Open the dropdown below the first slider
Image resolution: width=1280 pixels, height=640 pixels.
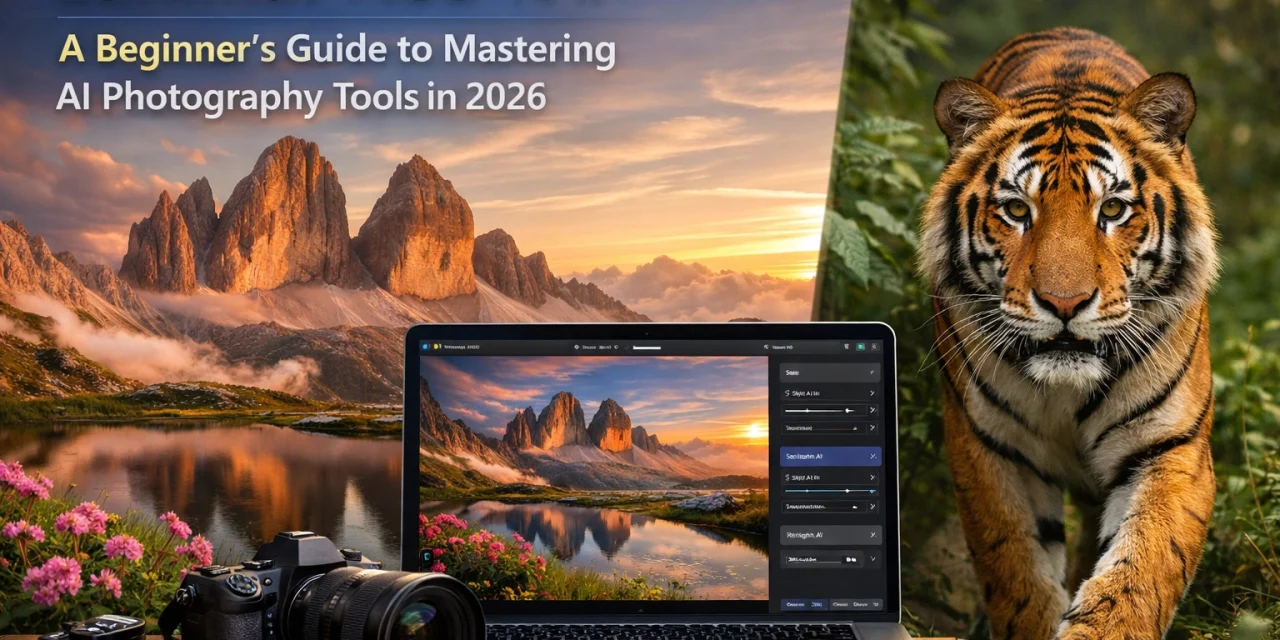[x=820, y=428]
